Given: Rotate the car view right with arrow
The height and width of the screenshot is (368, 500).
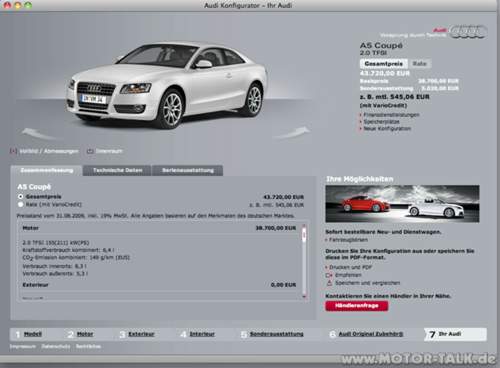Looking at the screenshot, I should tap(292, 132).
